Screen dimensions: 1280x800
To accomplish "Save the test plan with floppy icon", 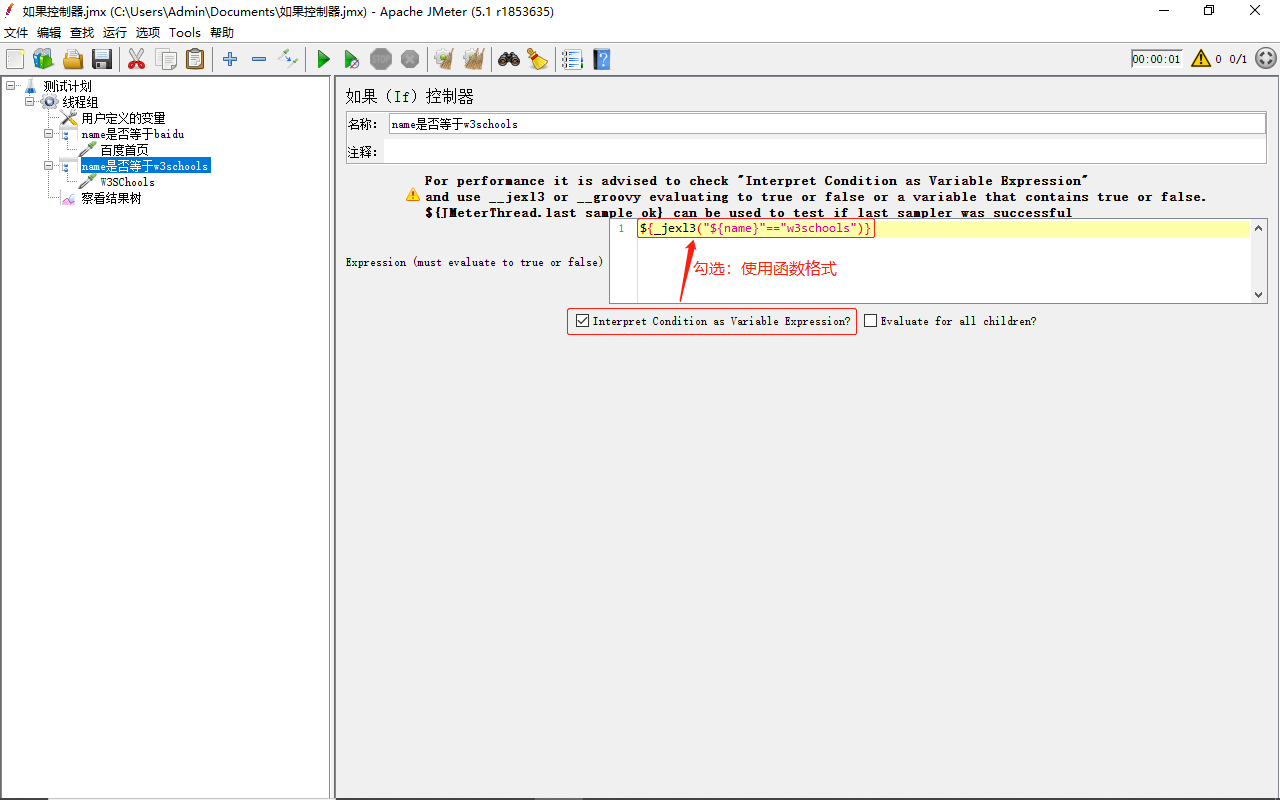I will [102, 59].
